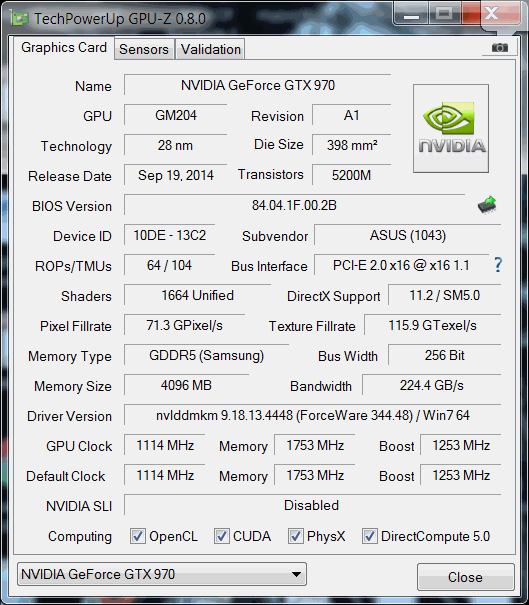Image resolution: width=529 pixels, height=605 pixels.
Task: Click the NVIDIA logo image
Action: click(x=451, y=128)
